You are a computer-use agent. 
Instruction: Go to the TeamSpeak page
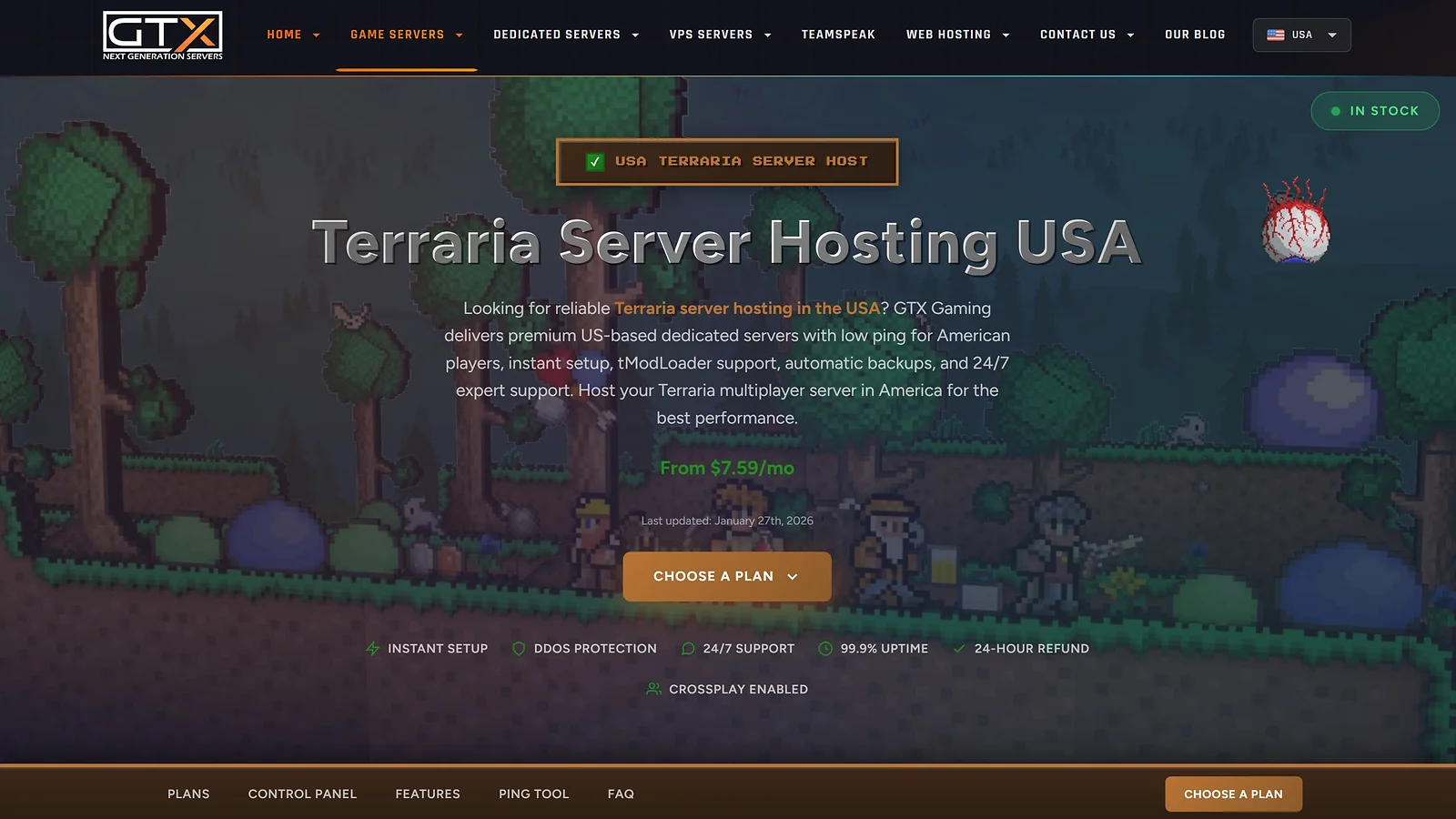click(838, 35)
